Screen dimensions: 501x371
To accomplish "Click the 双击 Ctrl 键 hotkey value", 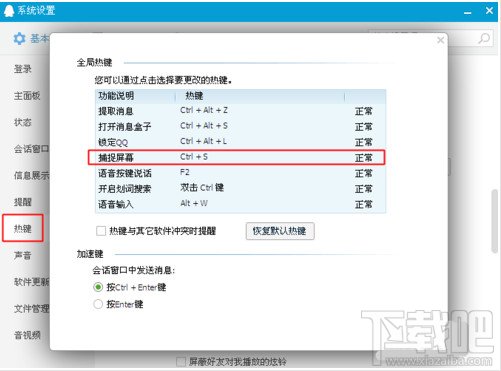I will coord(202,188).
